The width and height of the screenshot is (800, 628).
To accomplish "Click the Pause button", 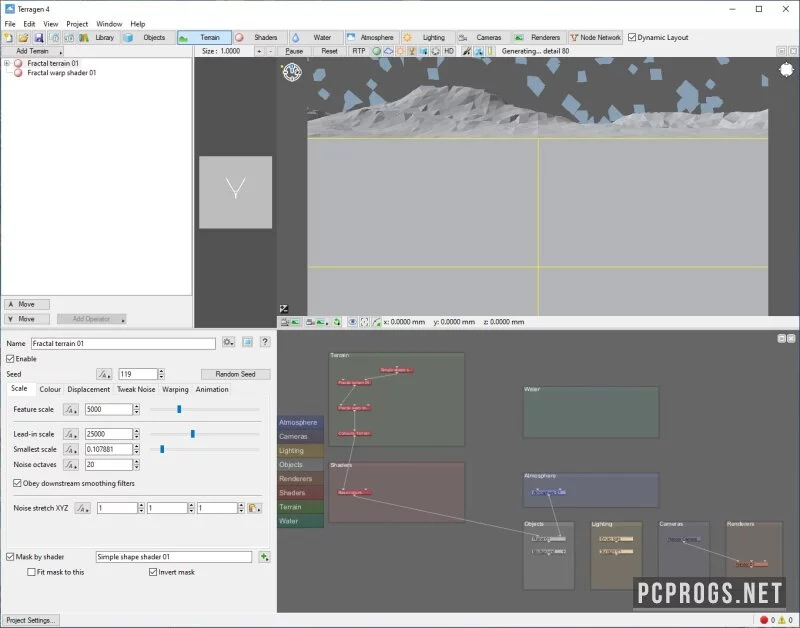I will coord(294,51).
